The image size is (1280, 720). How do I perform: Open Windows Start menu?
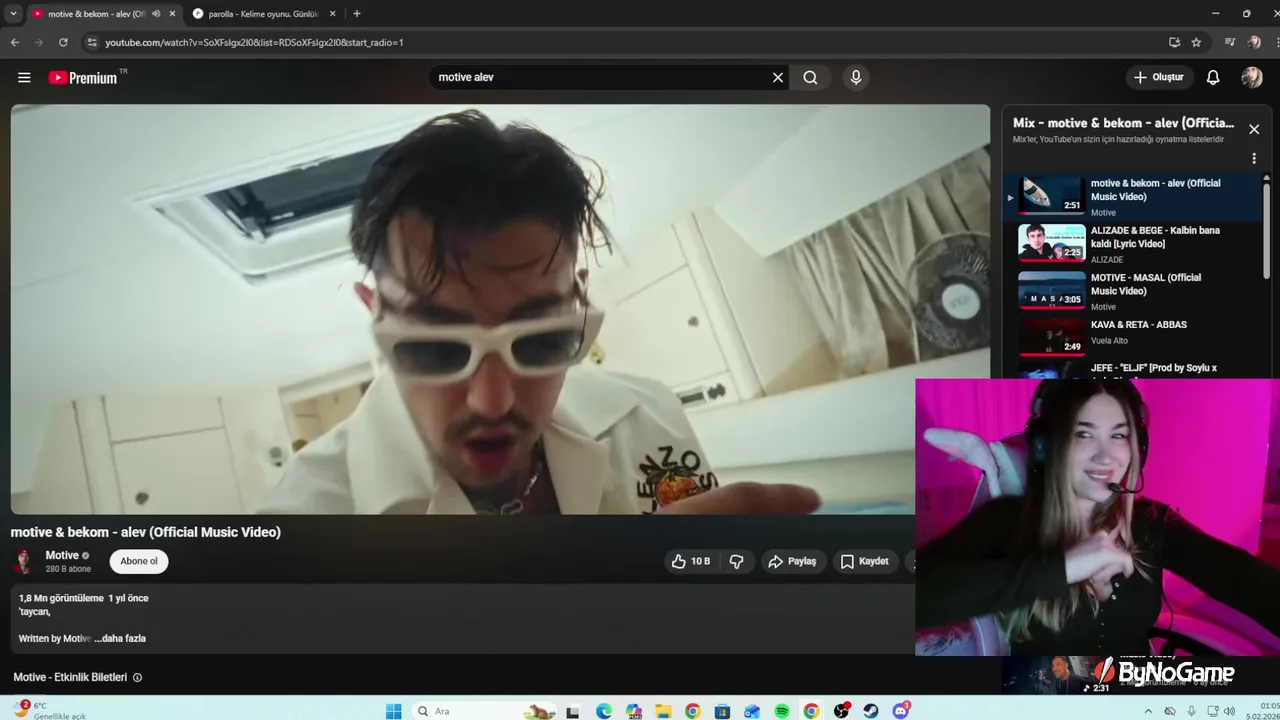[x=394, y=711]
